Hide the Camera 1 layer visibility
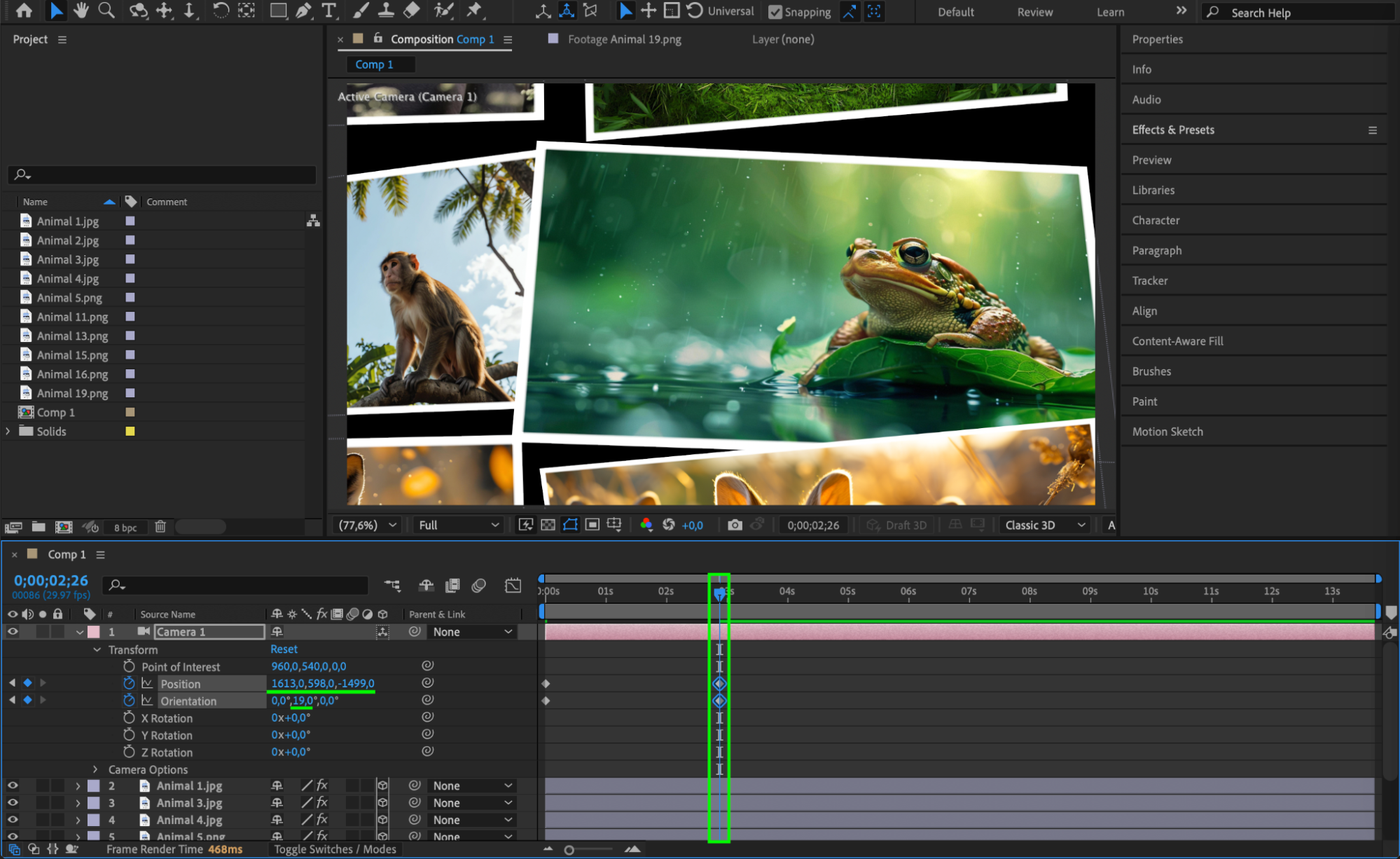The height and width of the screenshot is (859, 1400). tap(13, 631)
